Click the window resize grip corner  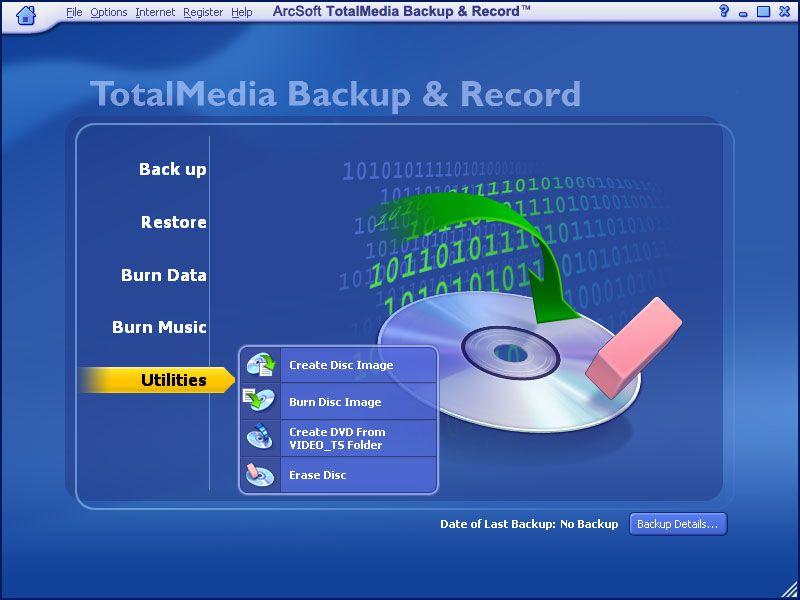pos(790,591)
